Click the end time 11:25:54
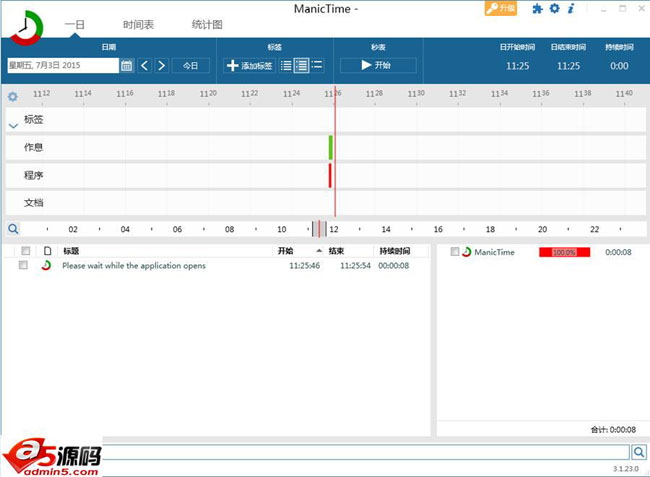 coord(355,266)
